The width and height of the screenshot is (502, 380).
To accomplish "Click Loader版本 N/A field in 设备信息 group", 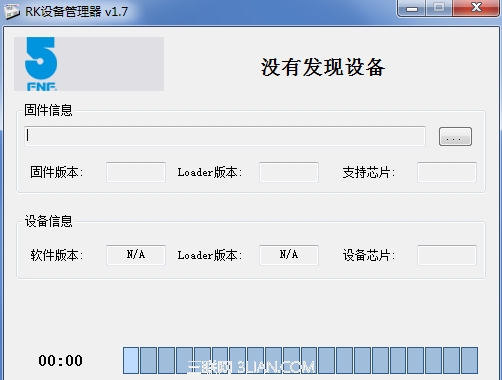I will (289, 255).
